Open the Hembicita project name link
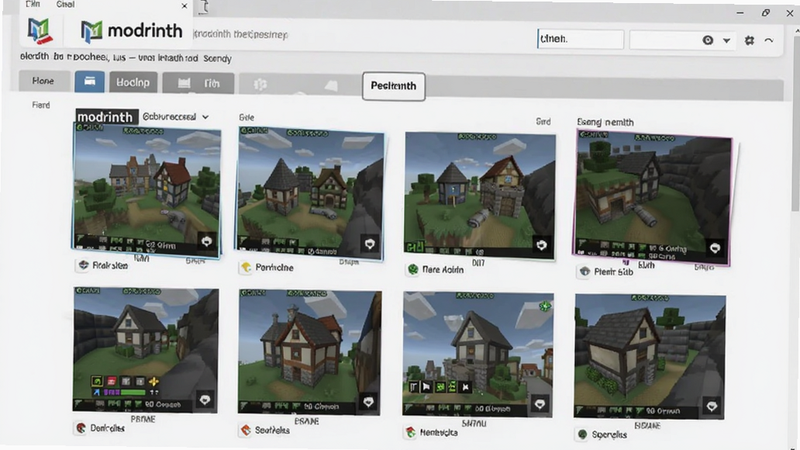The width and height of the screenshot is (800, 450). (x=439, y=433)
